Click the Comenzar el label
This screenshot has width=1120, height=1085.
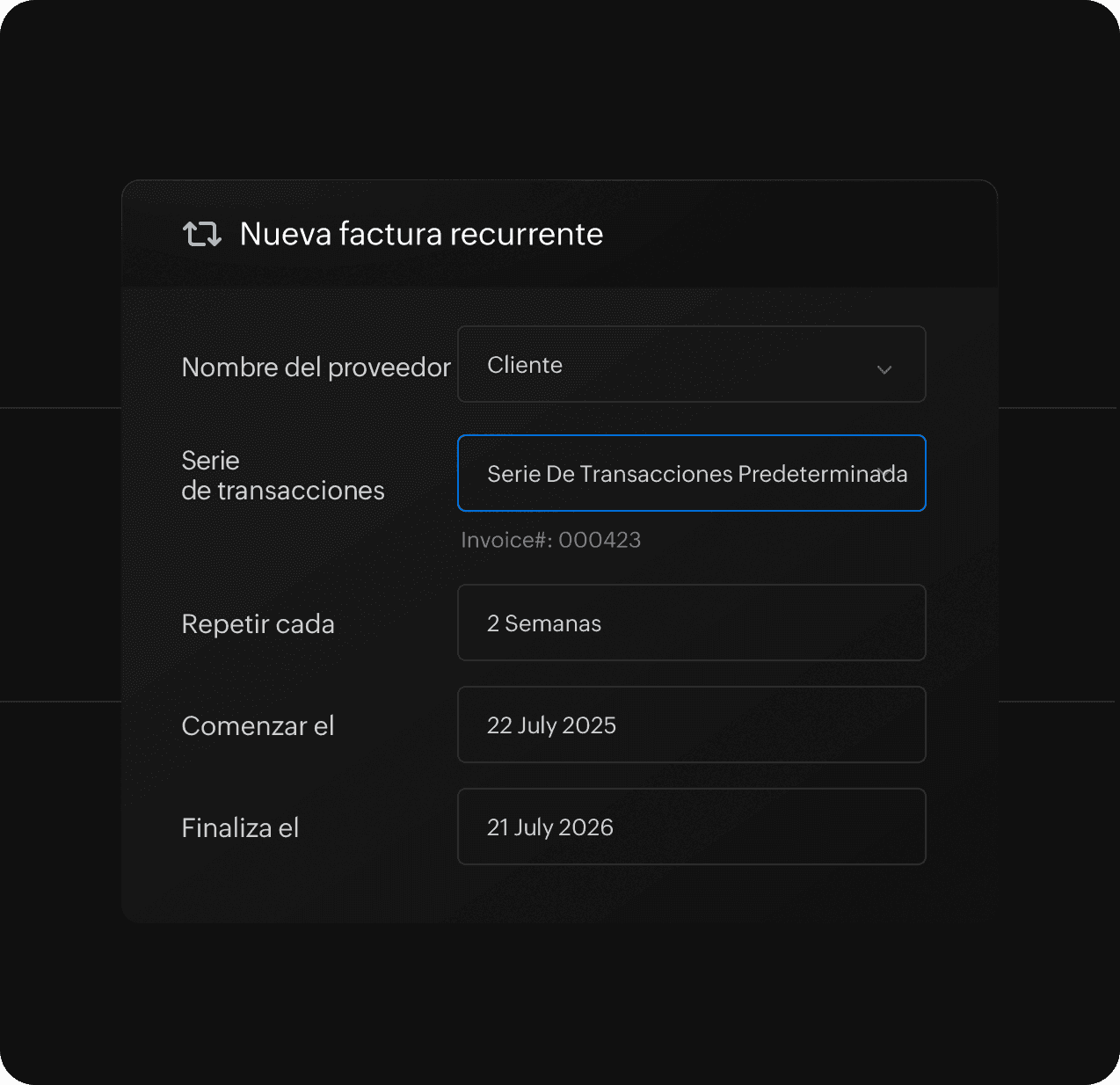coord(258,725)
